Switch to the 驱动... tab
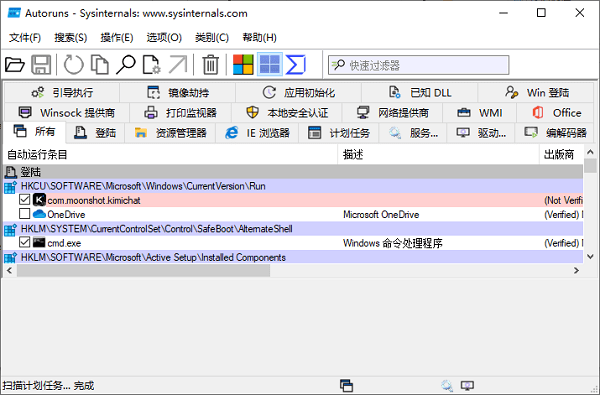This screenshot has width=600, height=395. click(481, 133)
